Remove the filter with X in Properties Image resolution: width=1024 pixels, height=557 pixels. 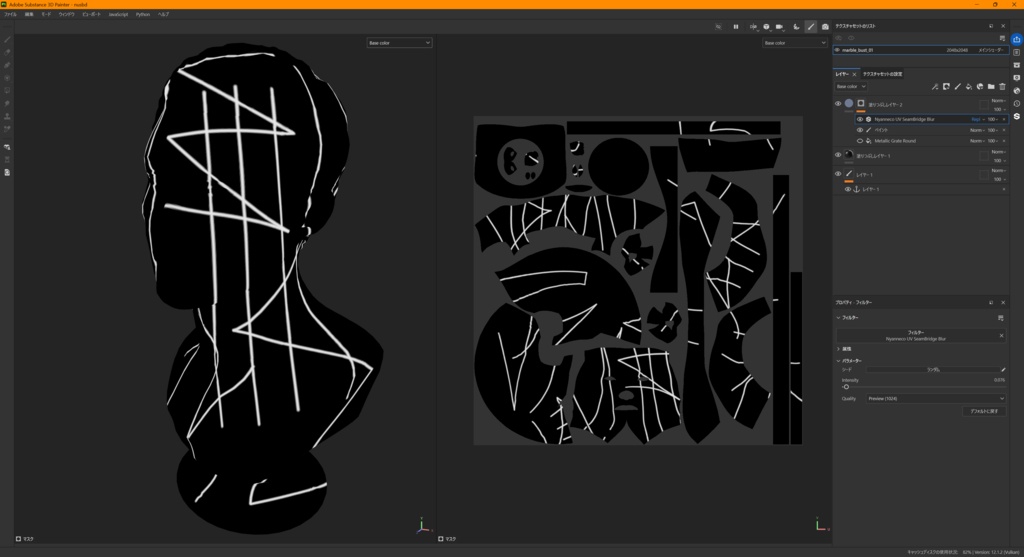[x=1001, y=336]
